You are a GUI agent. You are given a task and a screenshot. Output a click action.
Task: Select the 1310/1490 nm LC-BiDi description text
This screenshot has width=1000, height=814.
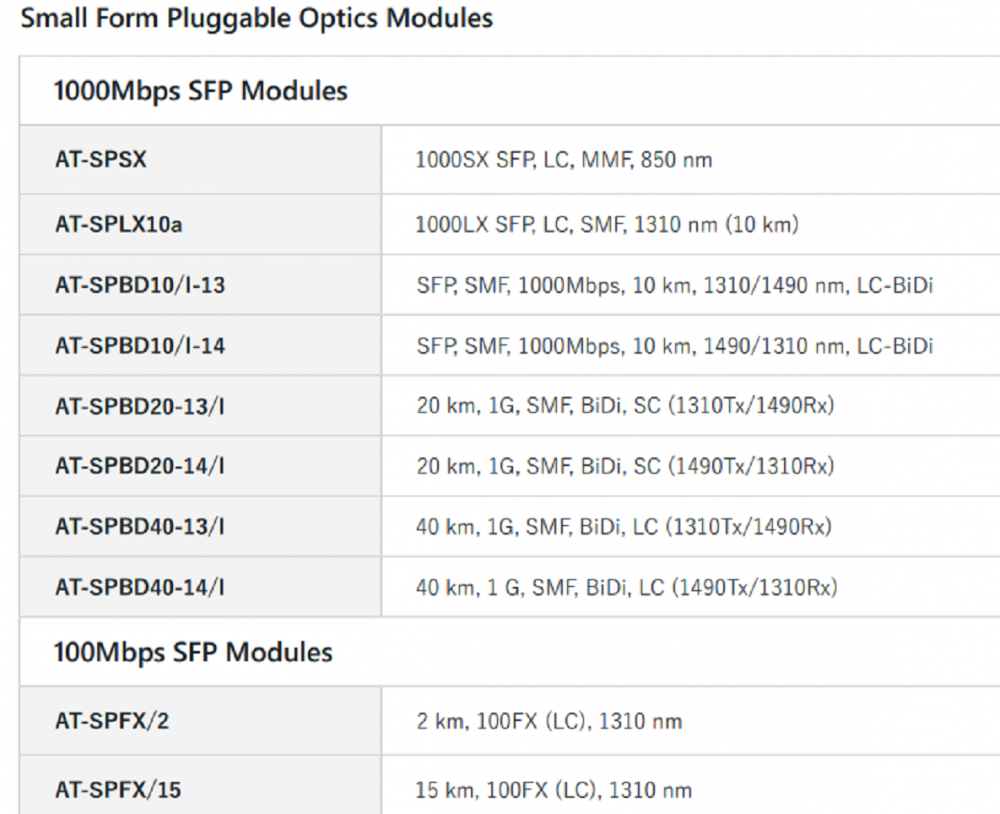(x=674, y=285)
